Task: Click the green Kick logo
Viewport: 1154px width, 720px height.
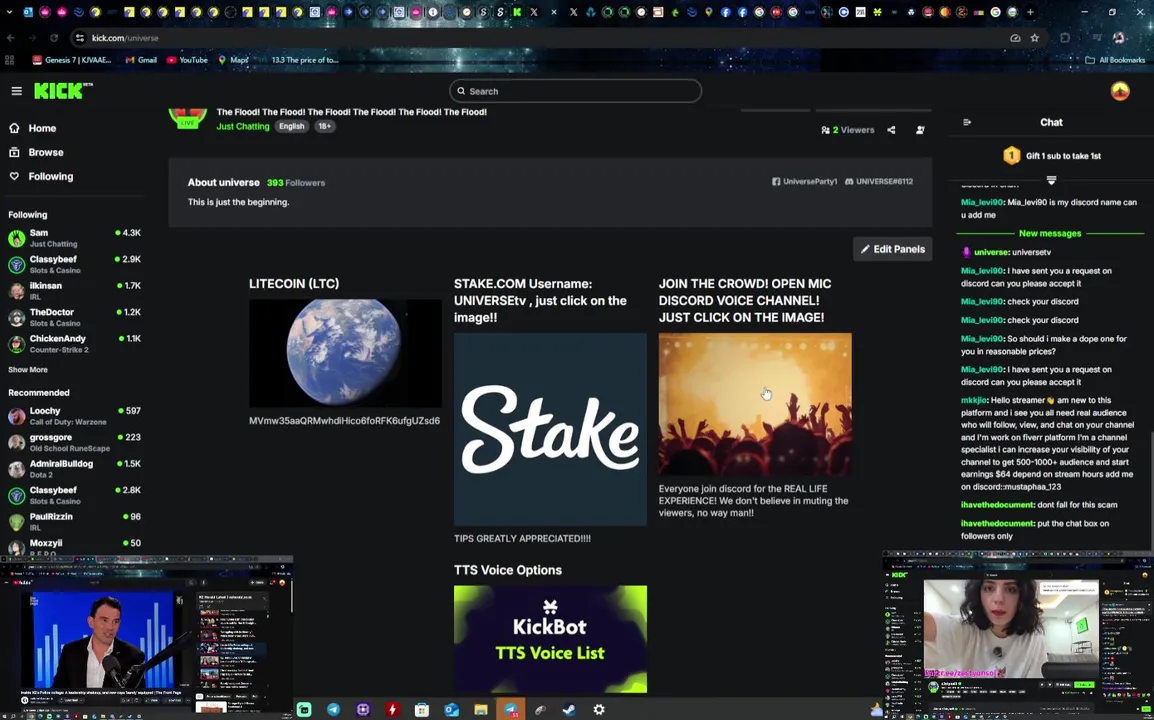Action: pyautogui.click(x=63, y=91)
